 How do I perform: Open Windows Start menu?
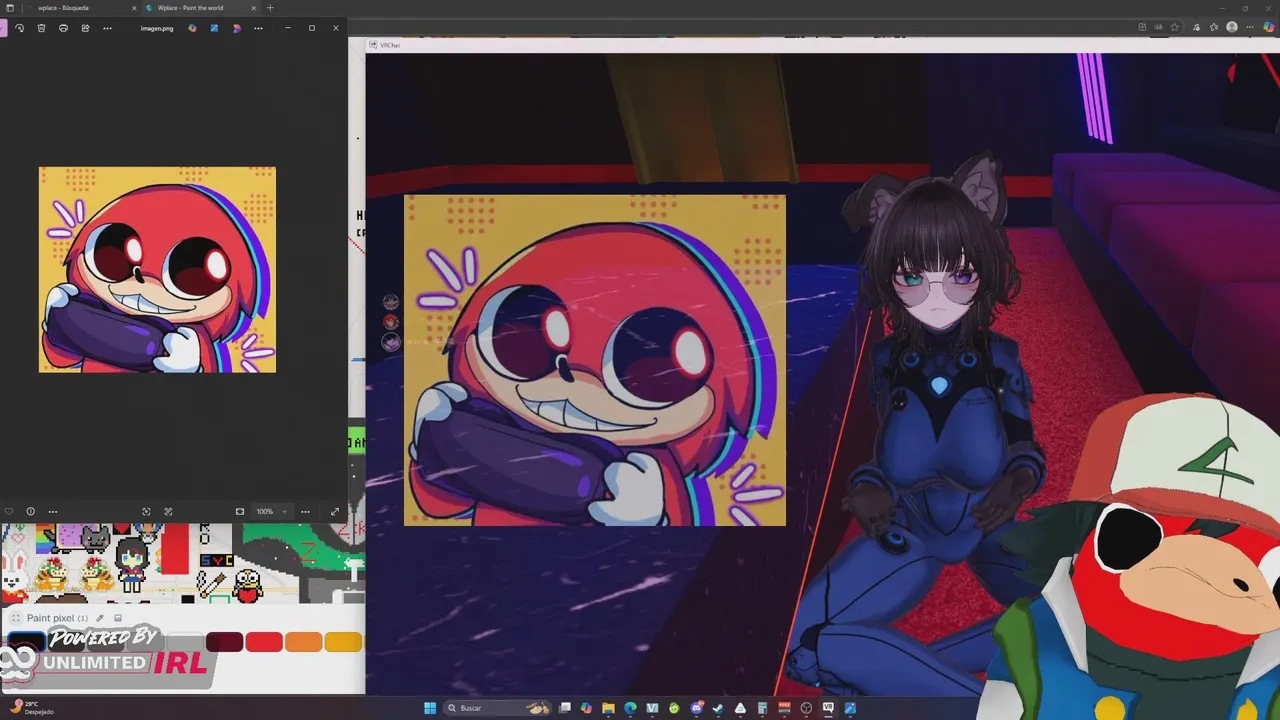430,708
